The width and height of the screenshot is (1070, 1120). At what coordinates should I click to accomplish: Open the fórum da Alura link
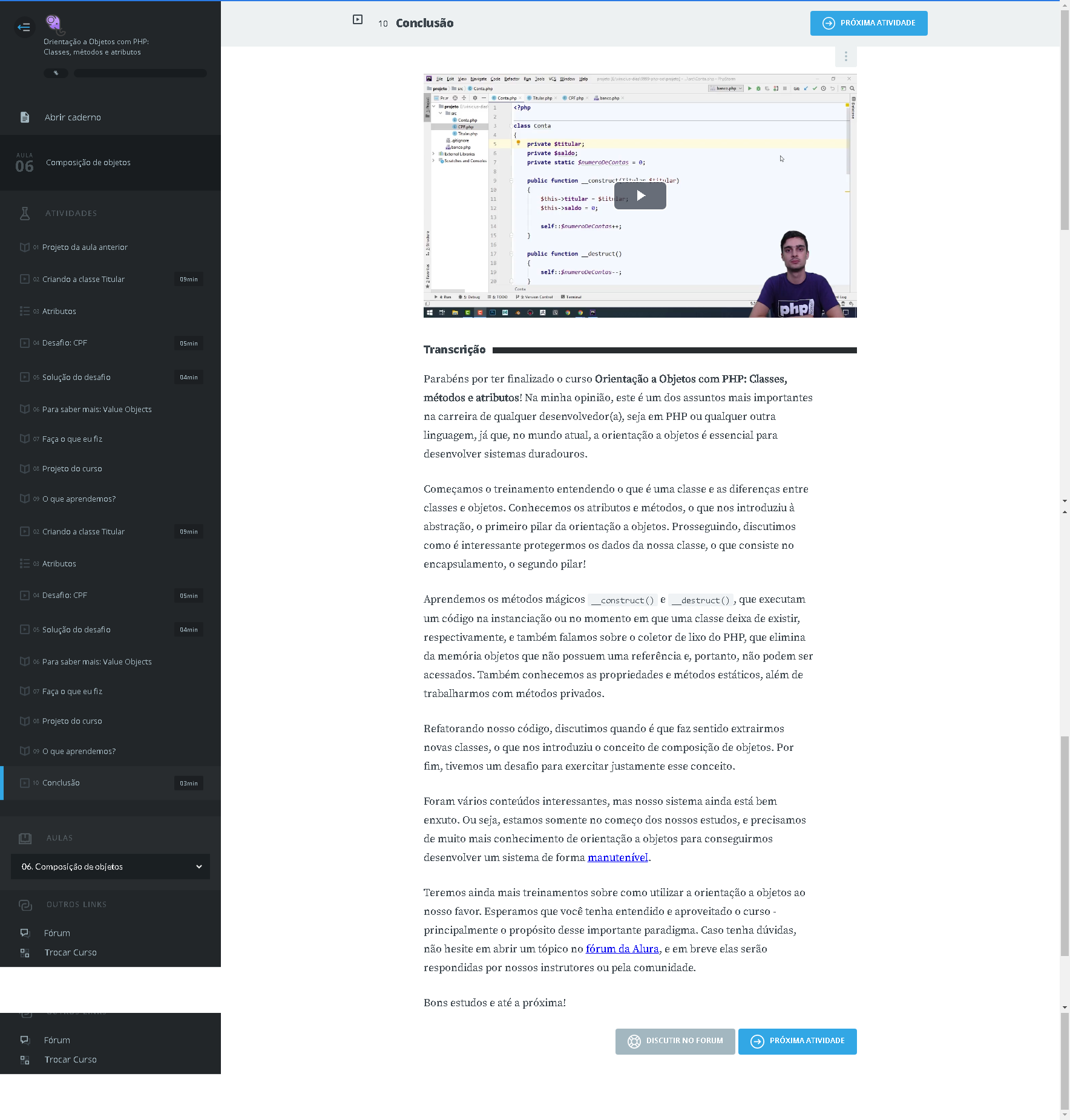pyautogui.click(x=622, y=949)
